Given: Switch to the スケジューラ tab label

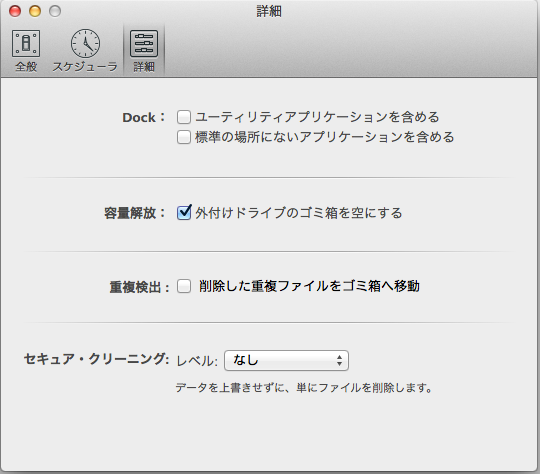Looking at the screenshot, I should click(85, 66).
